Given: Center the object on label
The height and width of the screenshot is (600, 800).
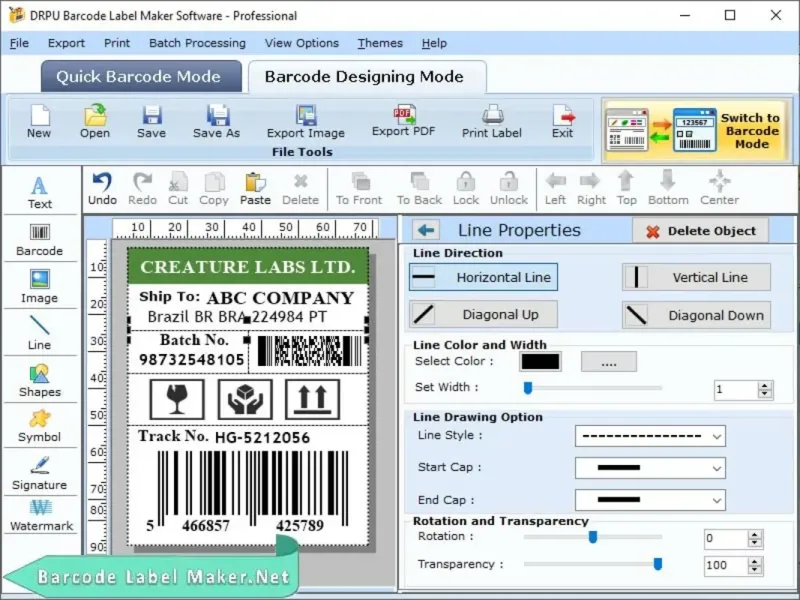Looking at the screenshot, I should (x=719, y=189).
